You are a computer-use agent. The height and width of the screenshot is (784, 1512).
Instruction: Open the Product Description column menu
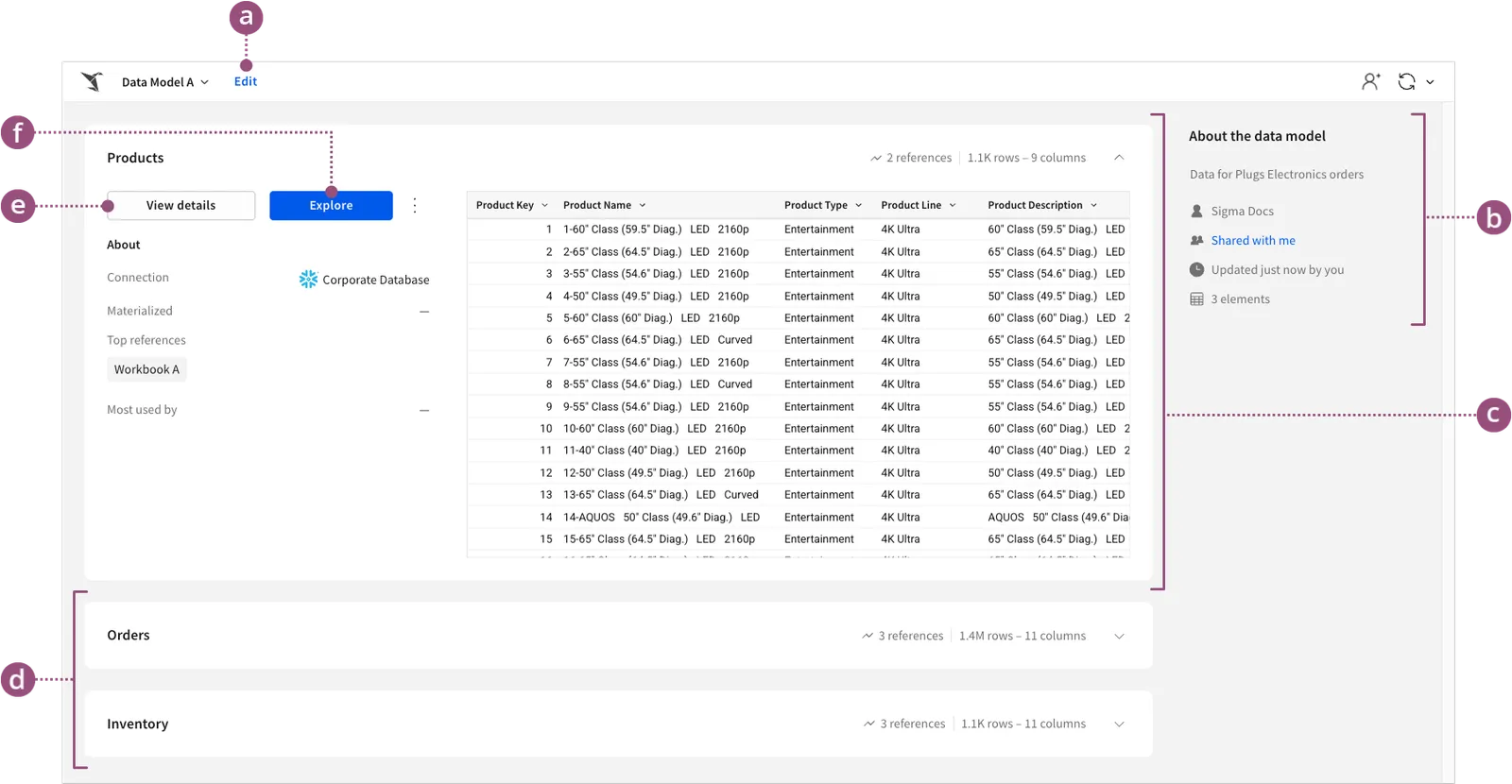coord(1094,205)
